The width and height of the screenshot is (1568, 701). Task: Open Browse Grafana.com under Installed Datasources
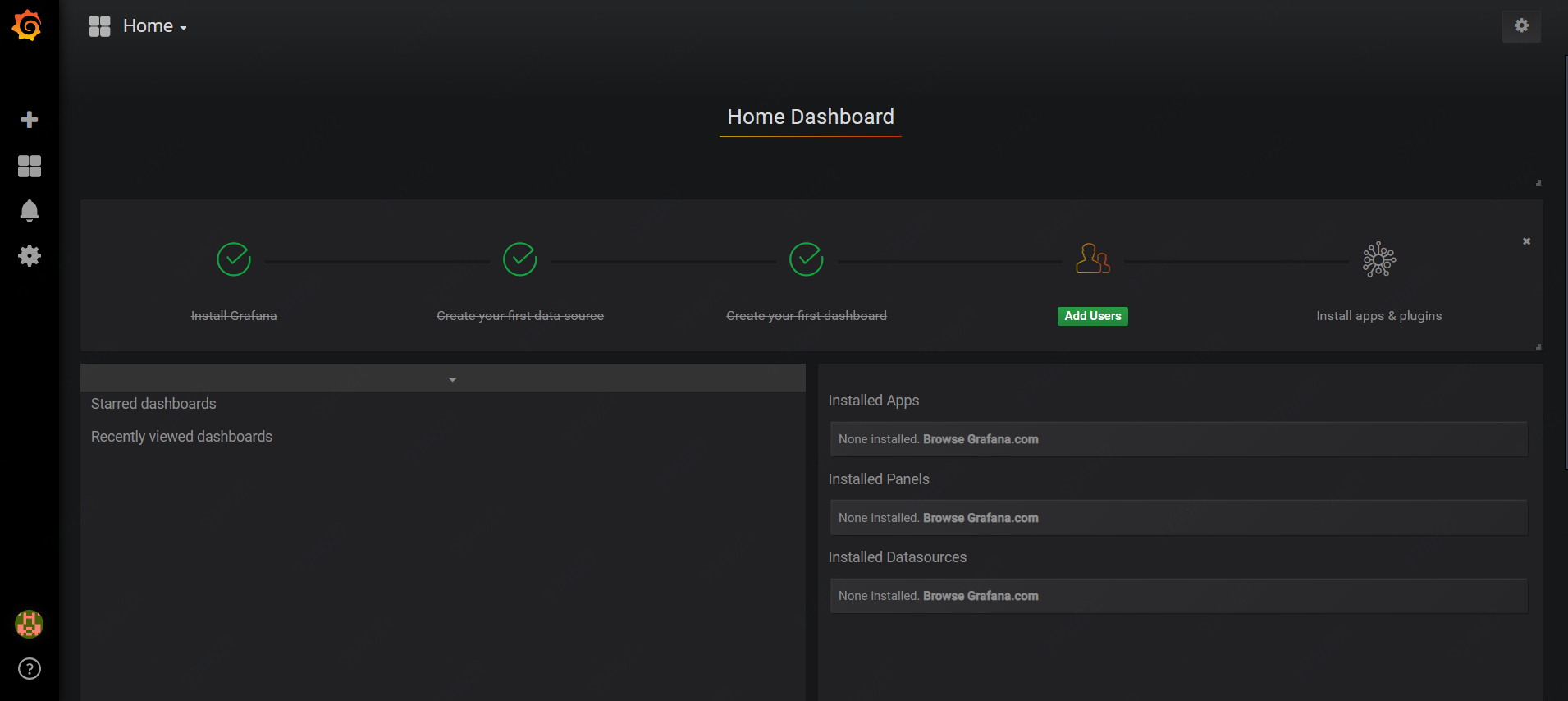pyautogui.click(x=981, y=596)
